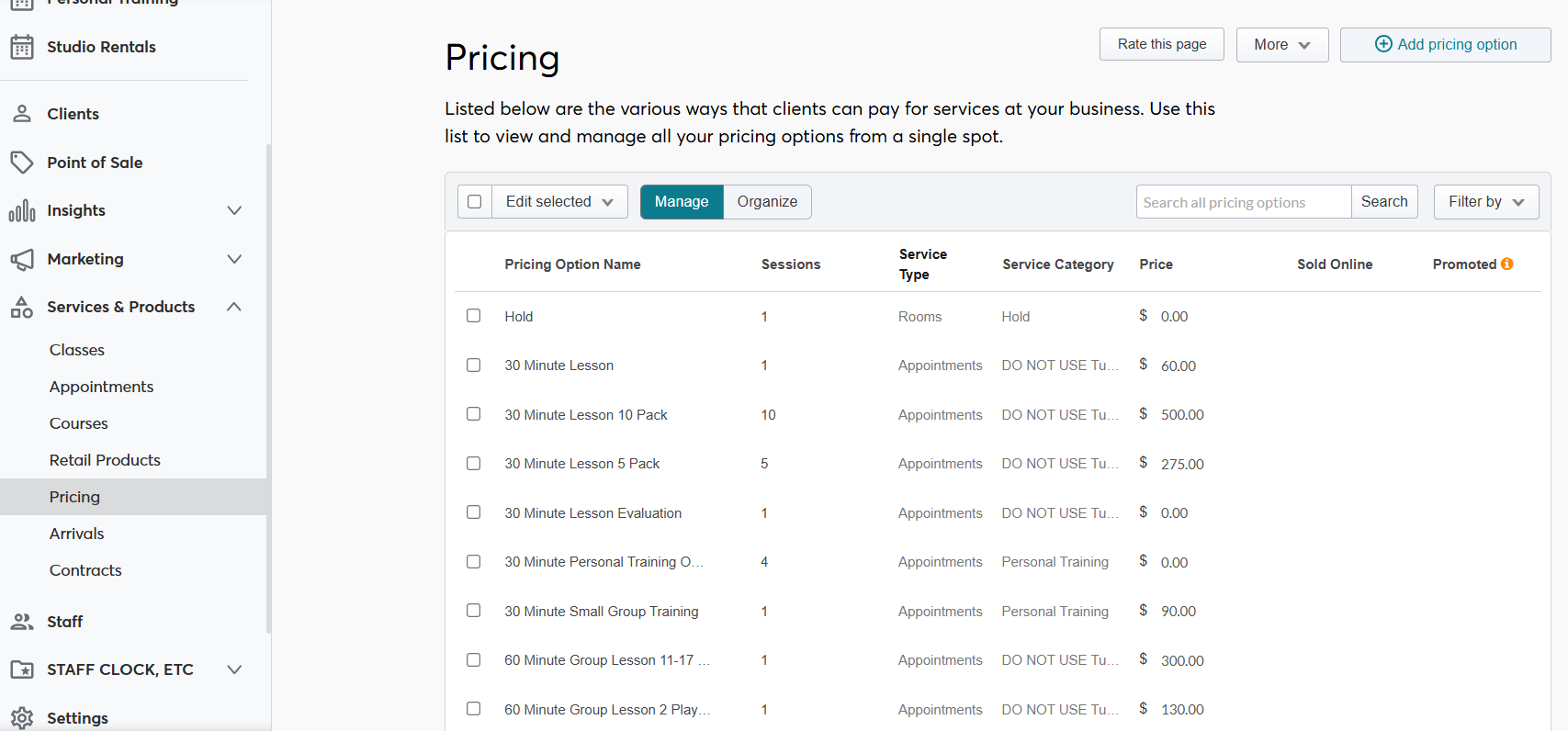The image size is (1568, 731).
Task: Click the Point of Sale tag icon
Action: (x=22, y=163)
